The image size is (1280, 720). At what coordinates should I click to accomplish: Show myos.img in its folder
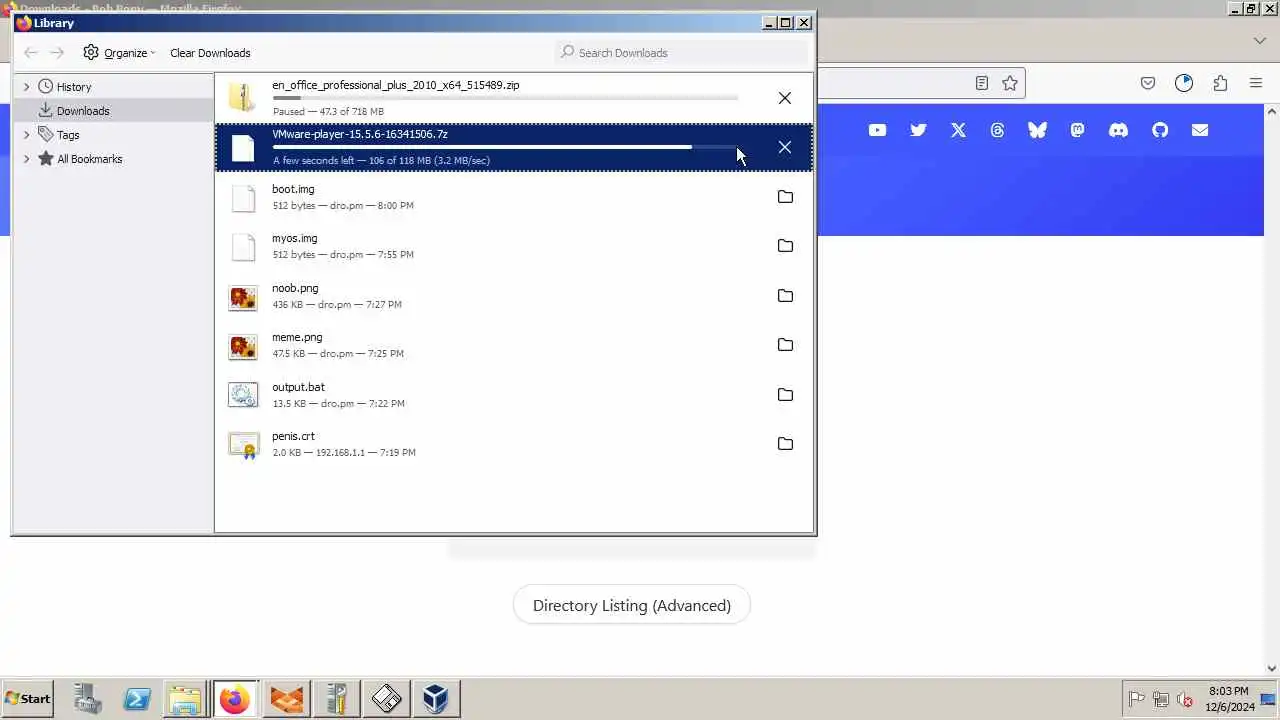(x=785, y=246)
